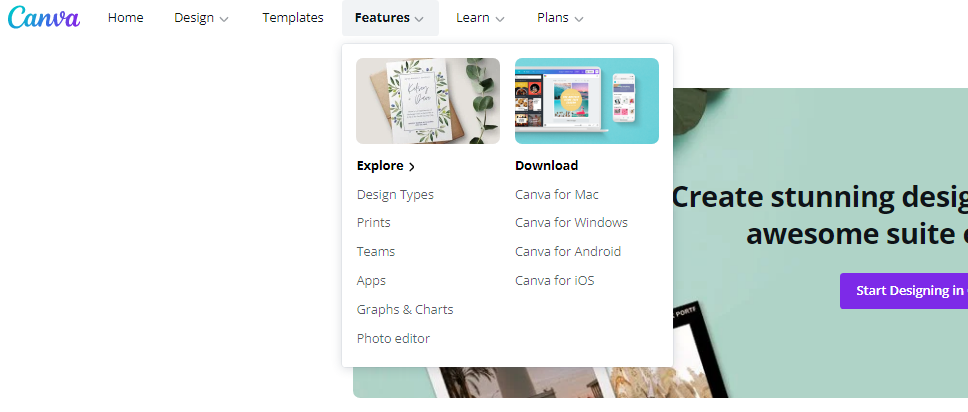Get Canva for iOS
This screenshot has width=968, height=412.
pos(554,280)
